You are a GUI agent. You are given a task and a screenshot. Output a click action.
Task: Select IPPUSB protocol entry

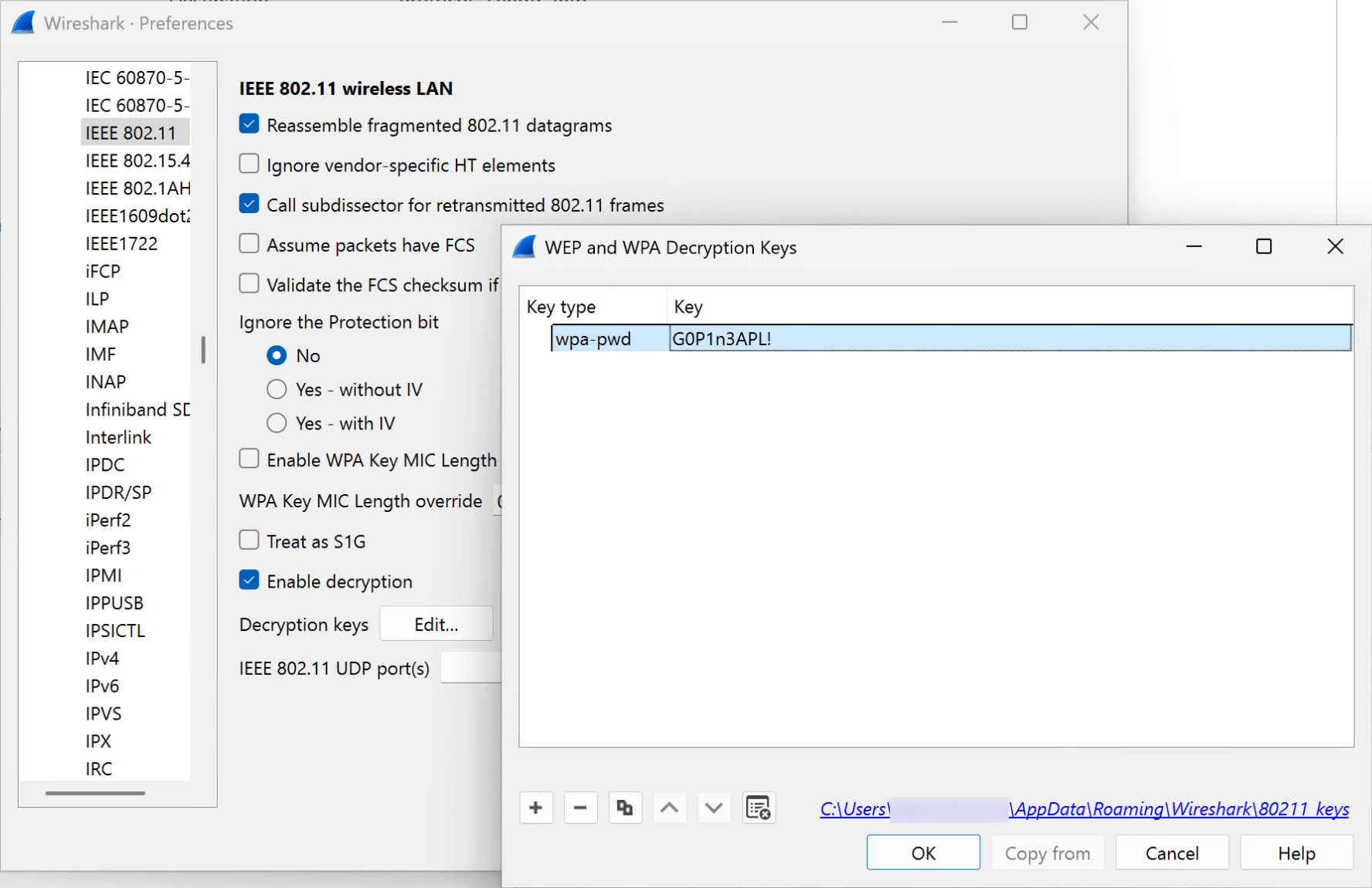(x=114, y=603)
